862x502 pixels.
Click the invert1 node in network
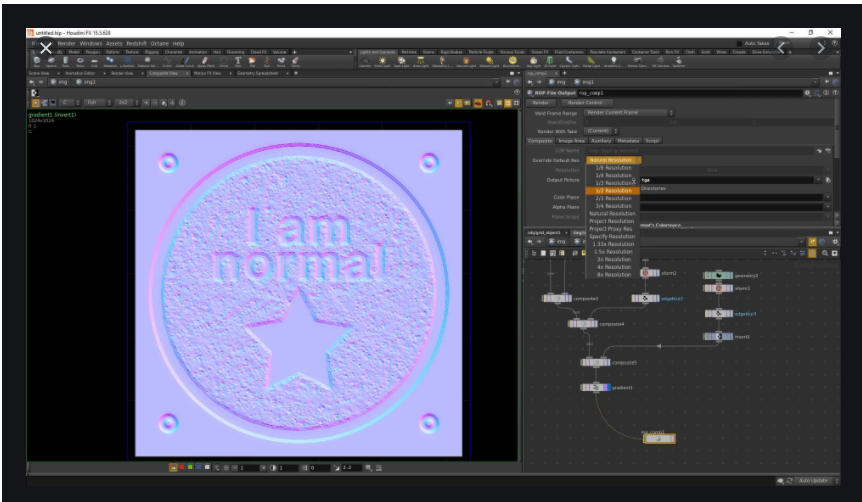click(718, 337)
